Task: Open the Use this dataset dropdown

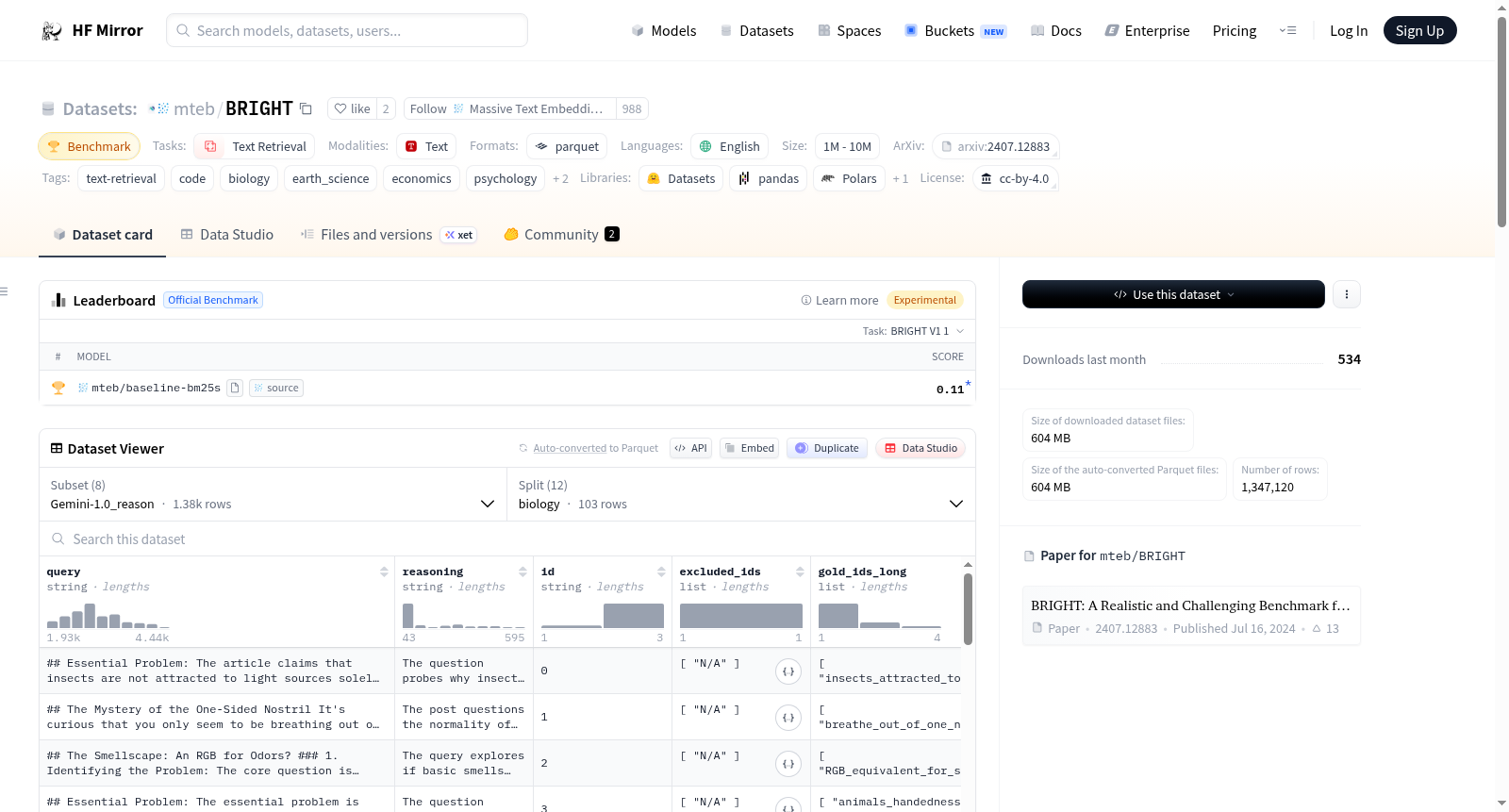Action: (1173, 294)
